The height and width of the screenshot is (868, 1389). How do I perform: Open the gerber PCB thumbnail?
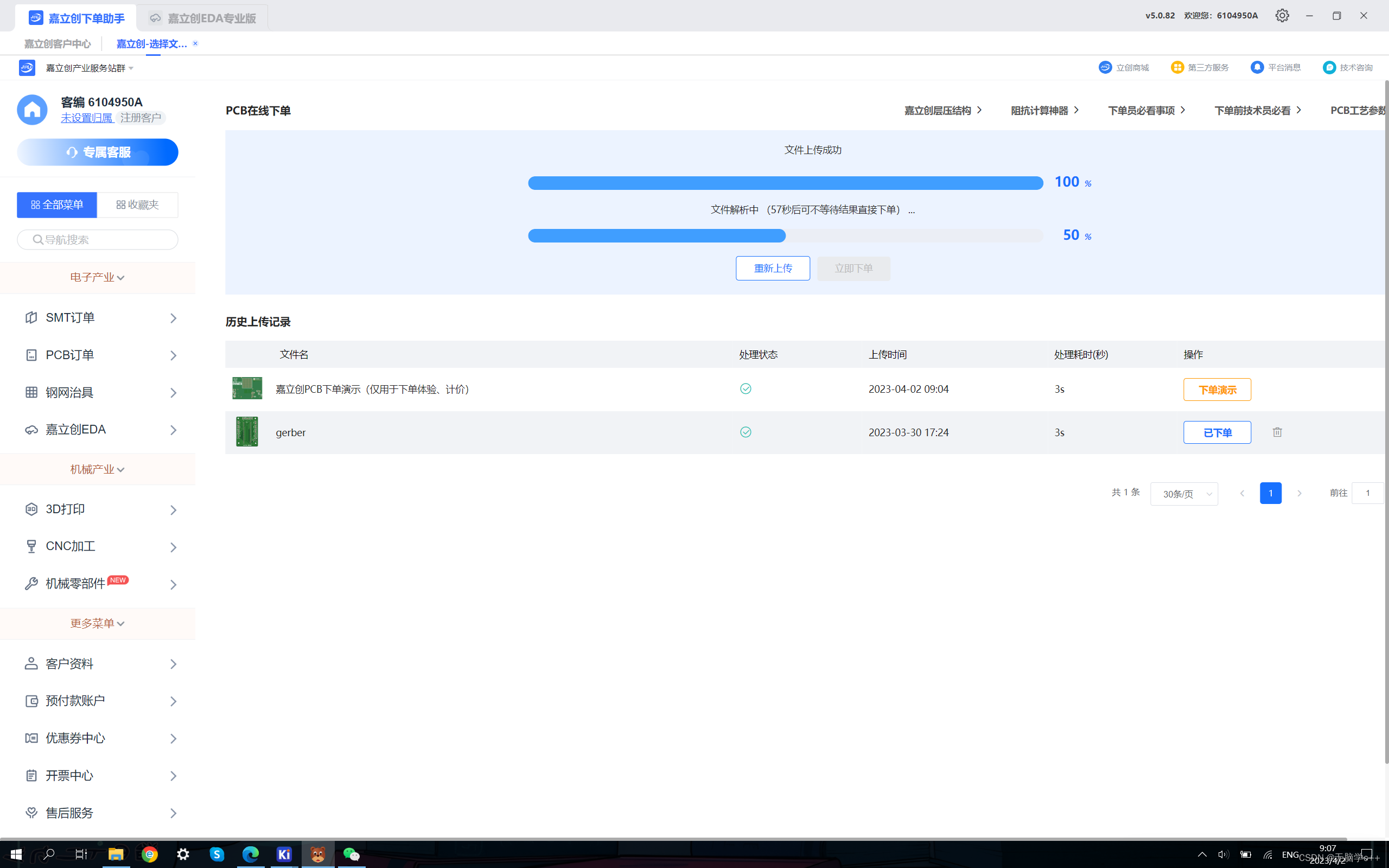pos(247,432)
